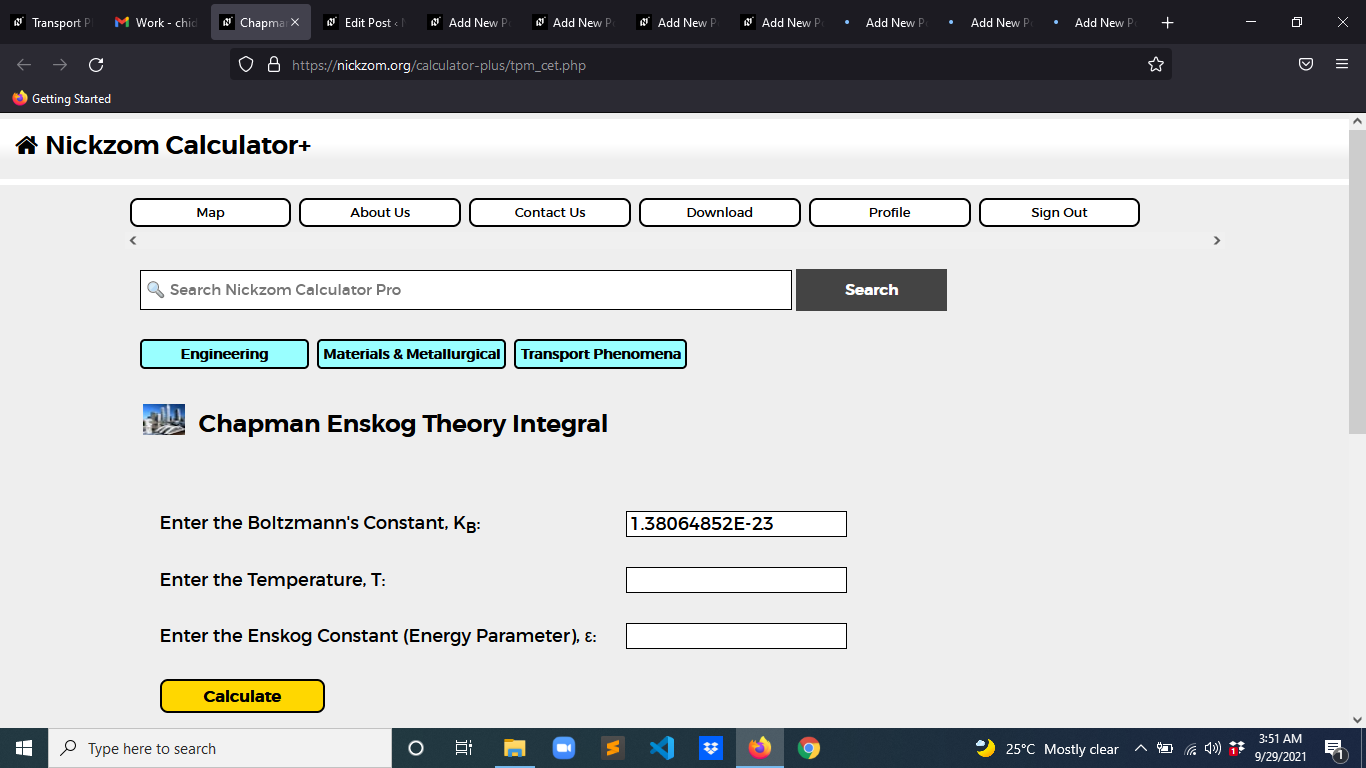The width and height of the screenshot is (1366, 768).
Task: Open Sublime Text from the taskbar
Action: [x=613, y=748]
